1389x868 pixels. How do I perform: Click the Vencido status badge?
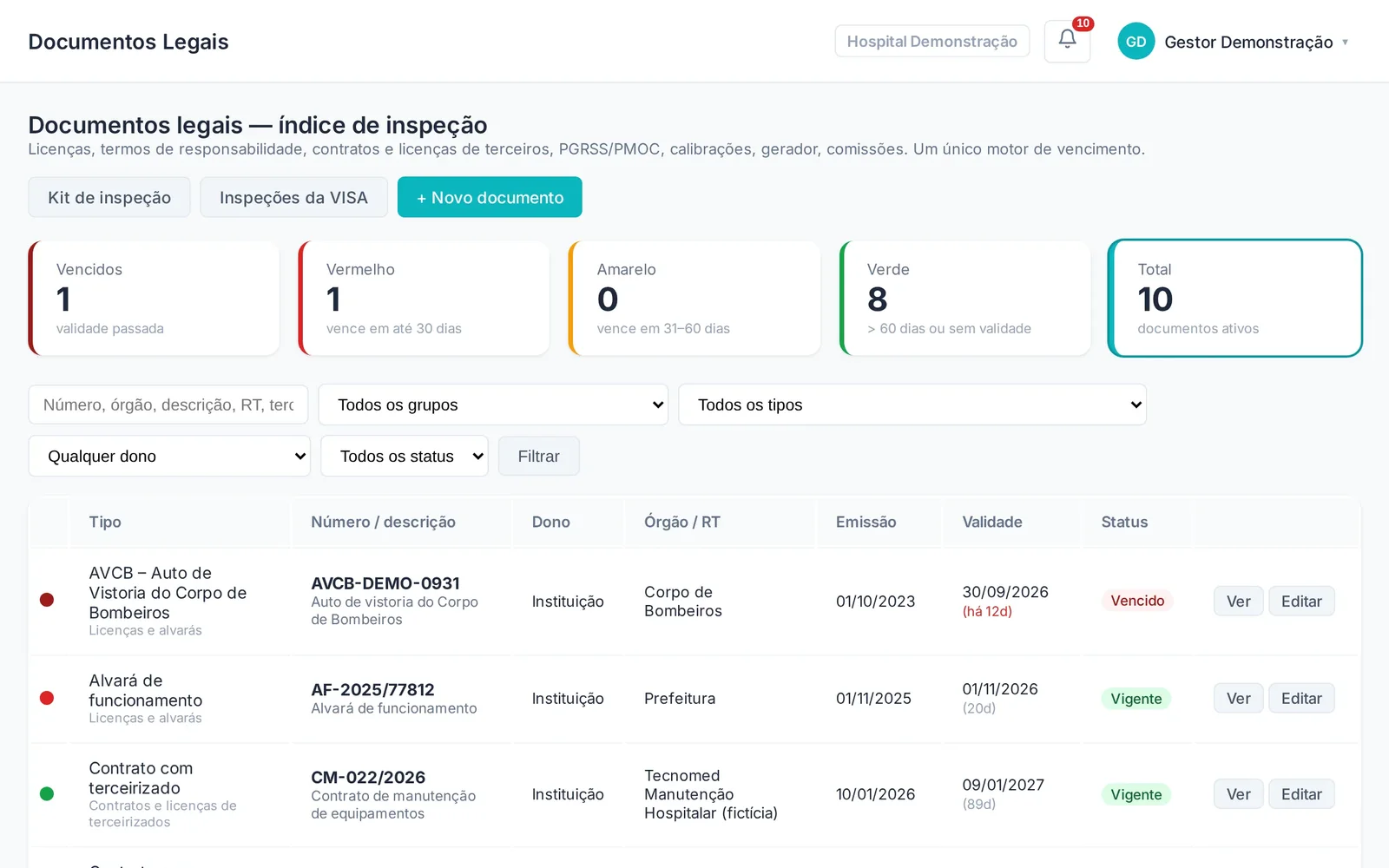[1137, 601]
